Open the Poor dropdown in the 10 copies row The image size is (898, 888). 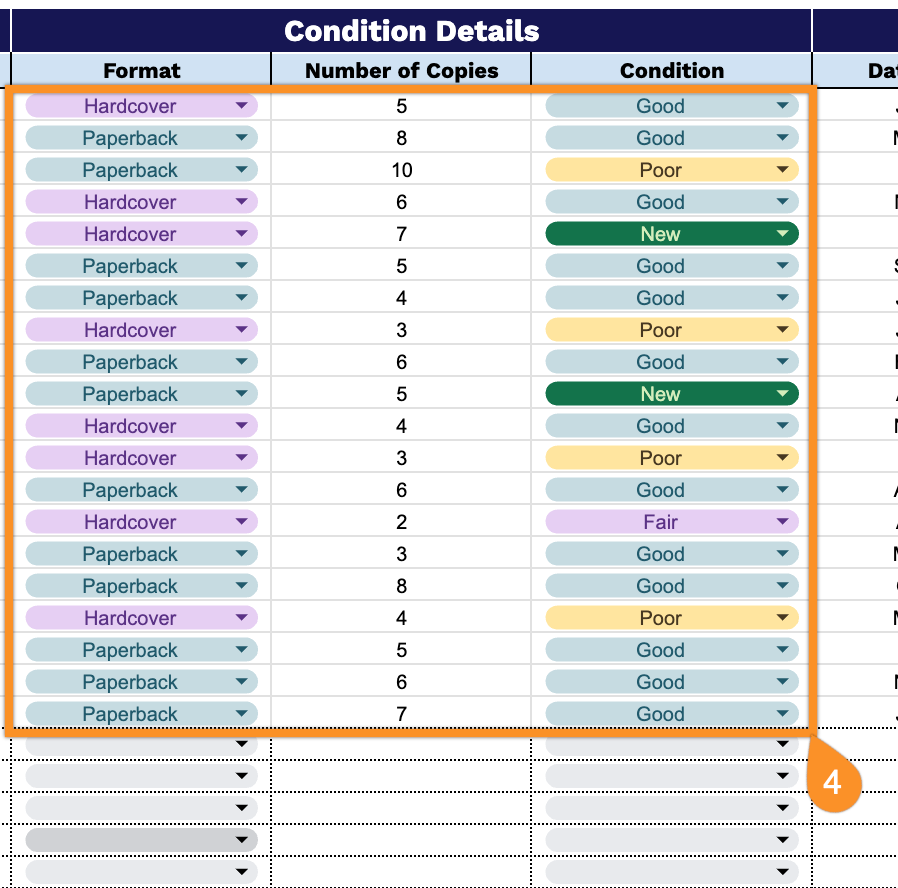pyautogui.click(x=782, y=170)
